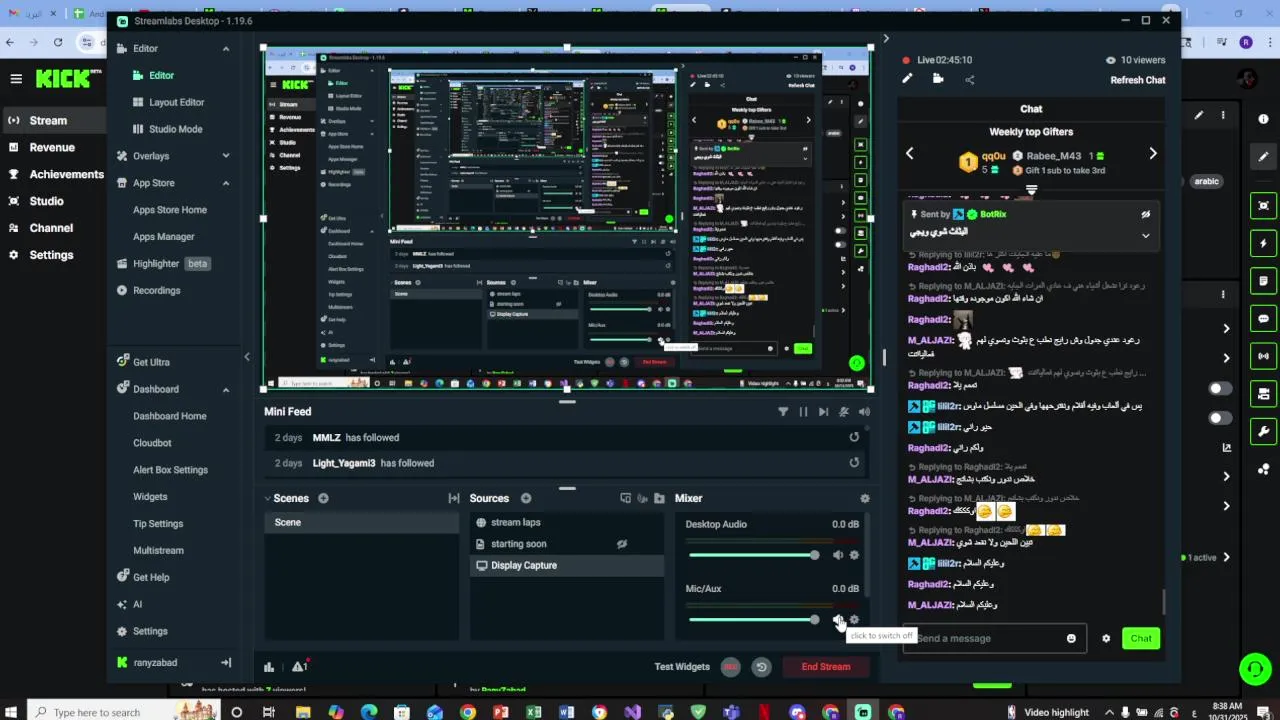The width and height of the screenshot is (1280, 720).
Task: Open notifications warning icon
Action: 299,667
